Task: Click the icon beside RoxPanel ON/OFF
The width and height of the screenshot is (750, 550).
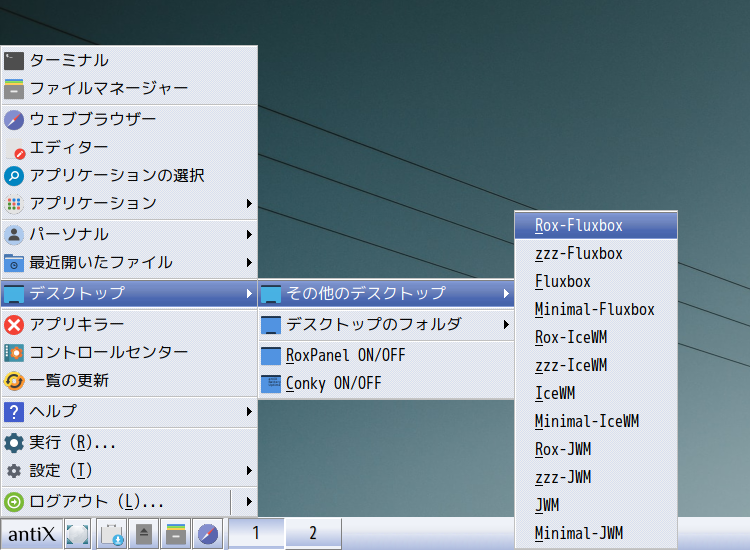Action: click(271, 356)
